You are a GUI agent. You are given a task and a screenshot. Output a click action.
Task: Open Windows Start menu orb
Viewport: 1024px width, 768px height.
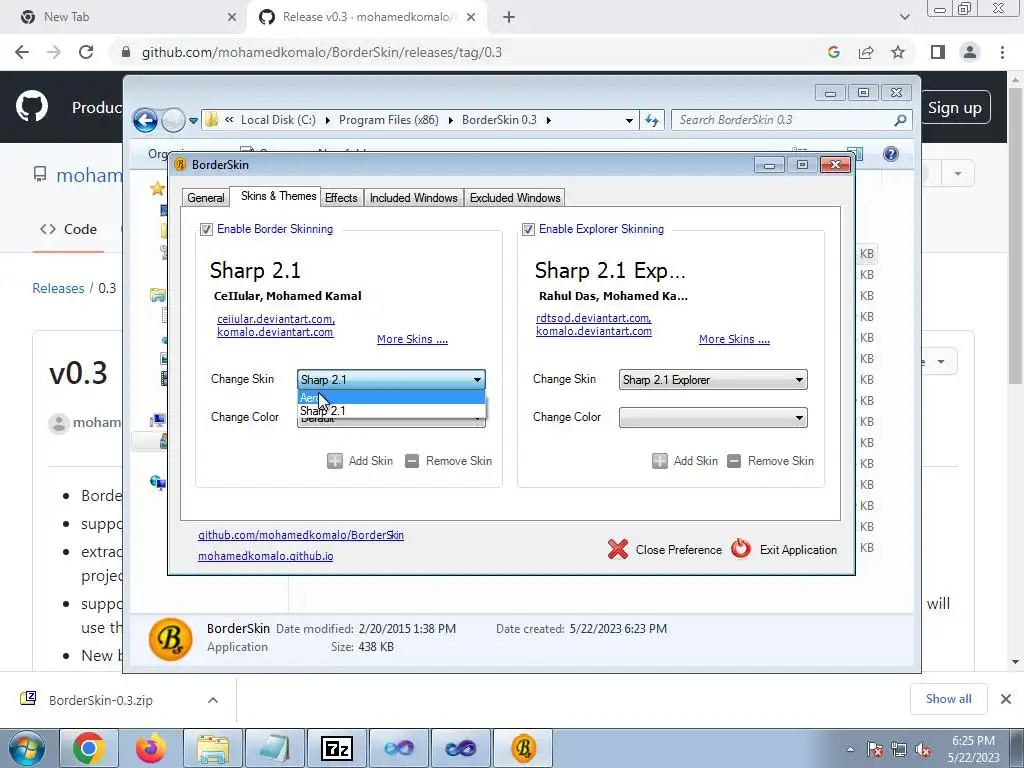[x=27, y=748]
